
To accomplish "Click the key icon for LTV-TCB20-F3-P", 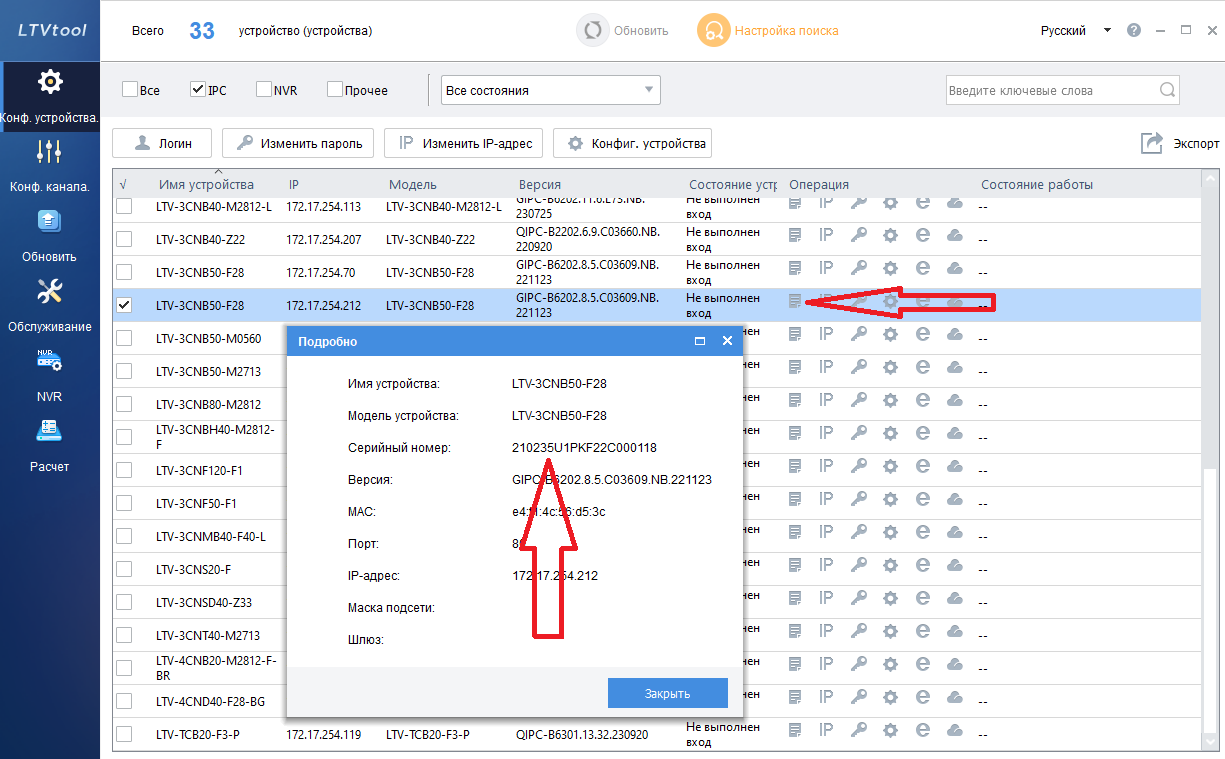I will point(859,731).
